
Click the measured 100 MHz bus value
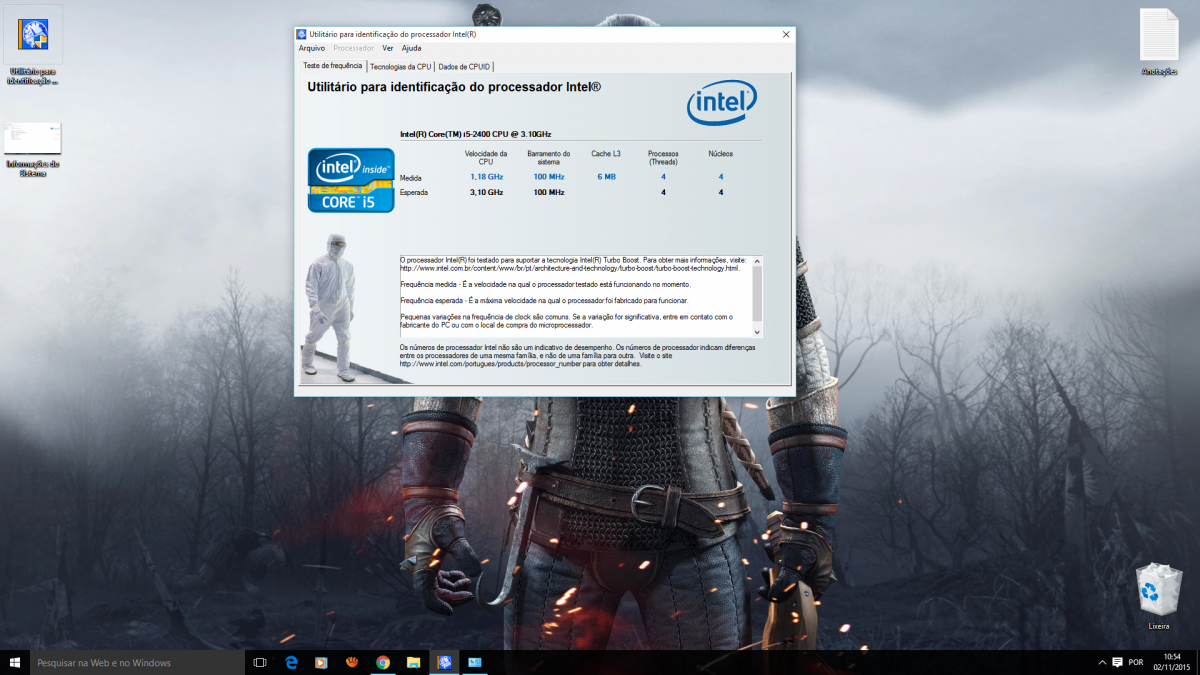(548, 177)
